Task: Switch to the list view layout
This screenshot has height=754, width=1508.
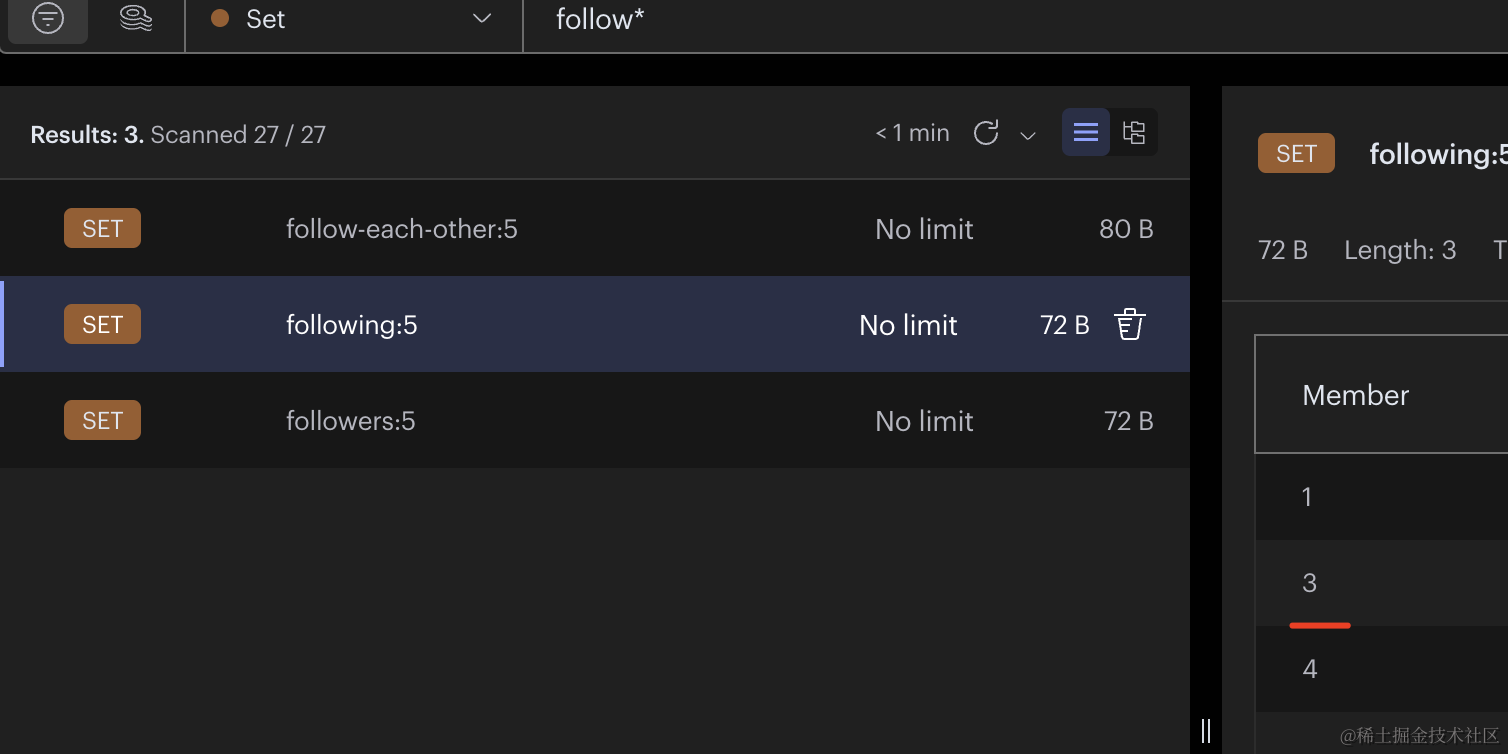Action: point(1086,132)
